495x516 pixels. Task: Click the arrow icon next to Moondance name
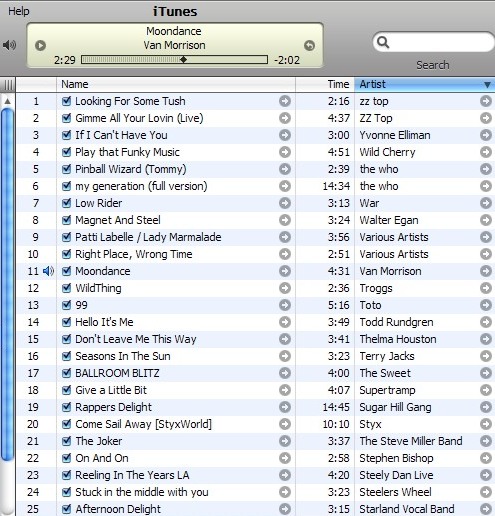285,271
